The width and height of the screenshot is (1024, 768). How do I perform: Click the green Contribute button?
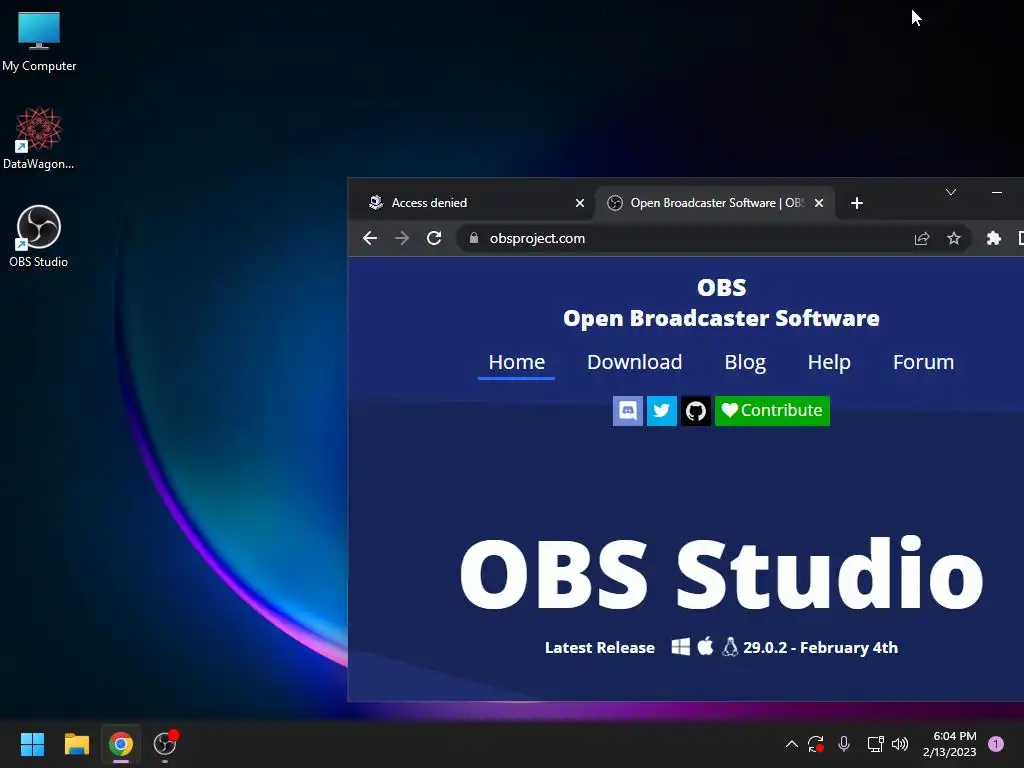[772, 411]
